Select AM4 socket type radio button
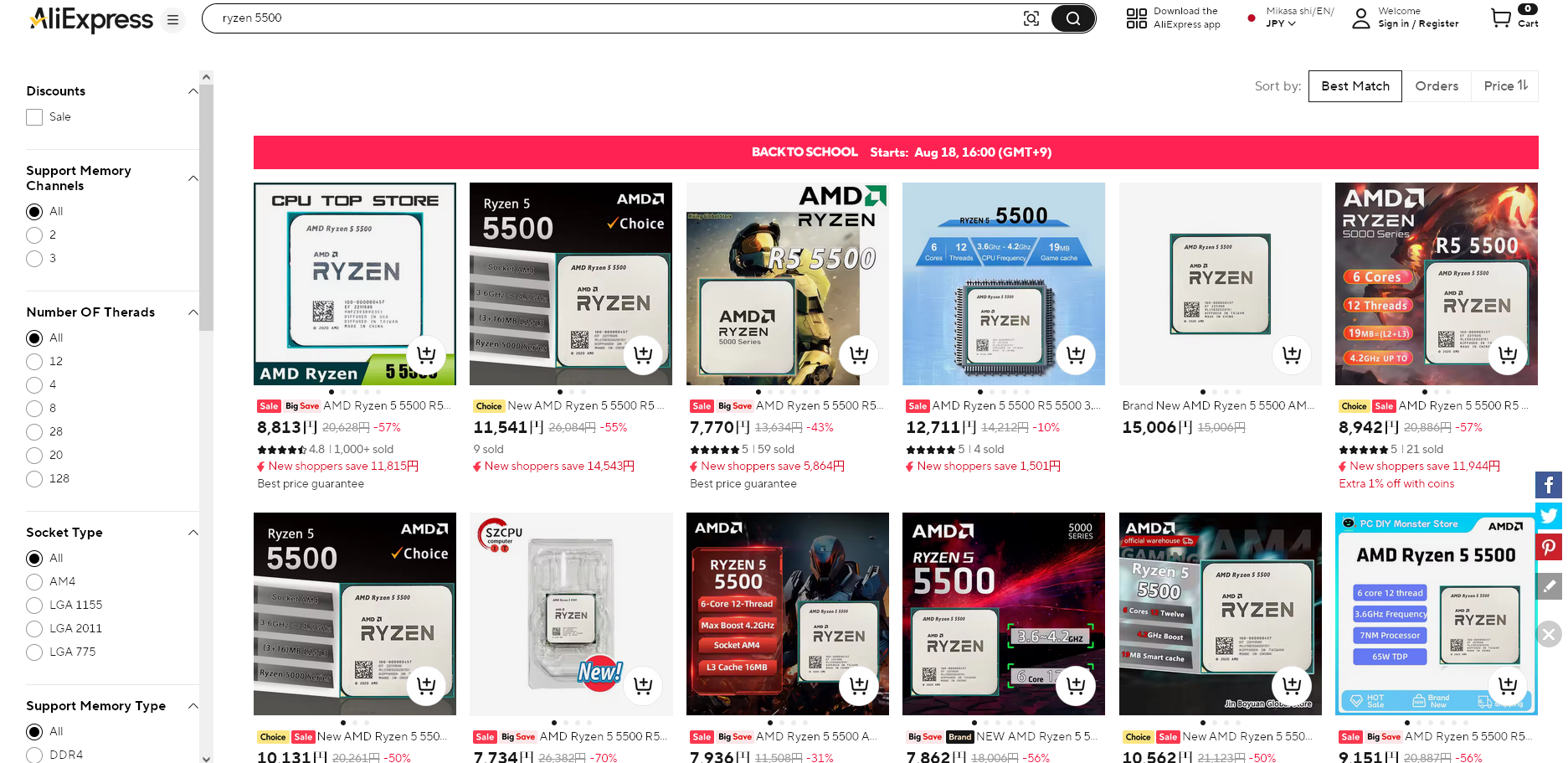The image size is (1568, 763). (x=34, y=582)
